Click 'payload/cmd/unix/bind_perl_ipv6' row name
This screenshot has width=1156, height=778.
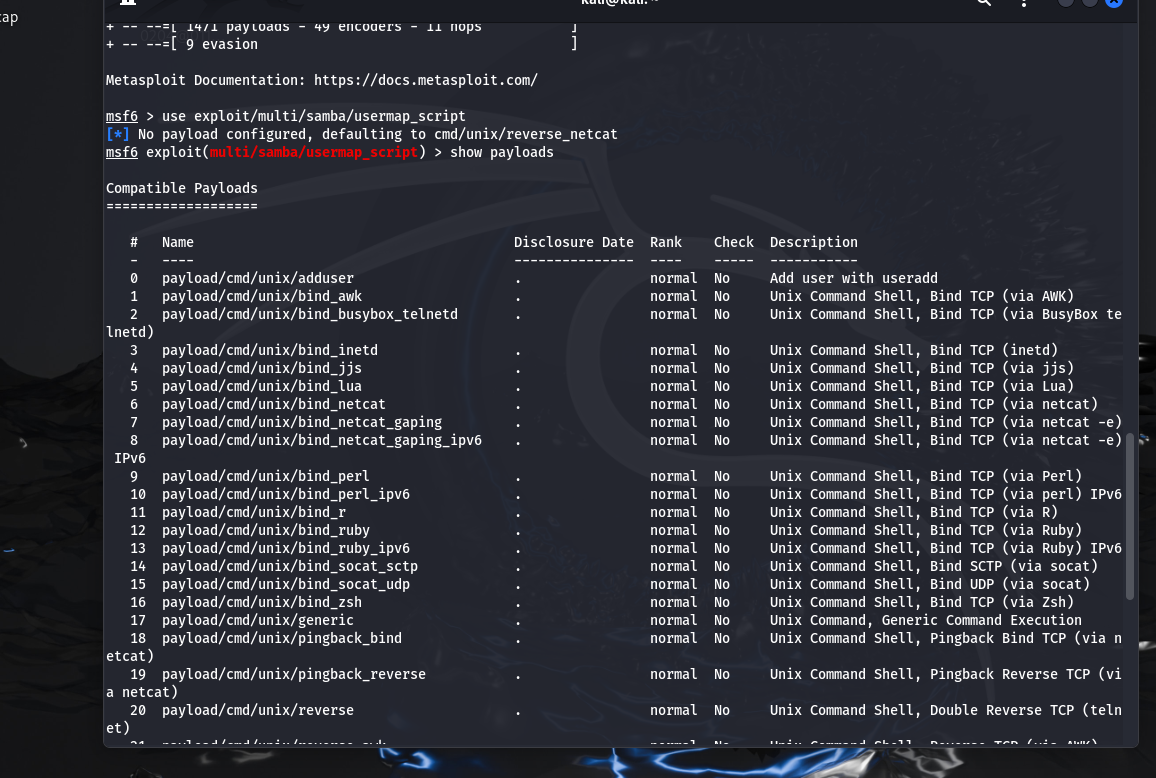(285, 494)
